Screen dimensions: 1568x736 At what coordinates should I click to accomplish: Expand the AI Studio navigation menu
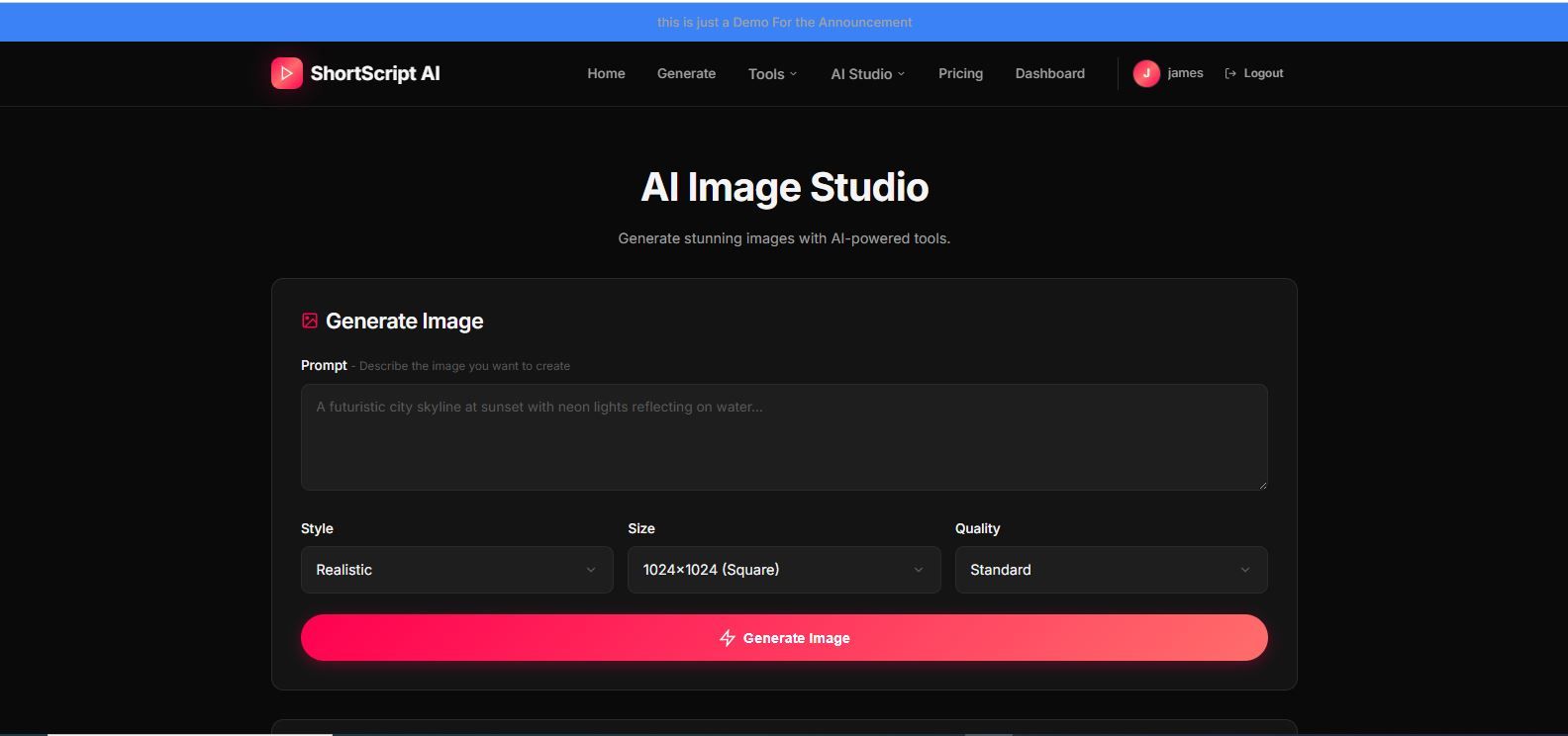pyautogui.click(x=867, y=74)
